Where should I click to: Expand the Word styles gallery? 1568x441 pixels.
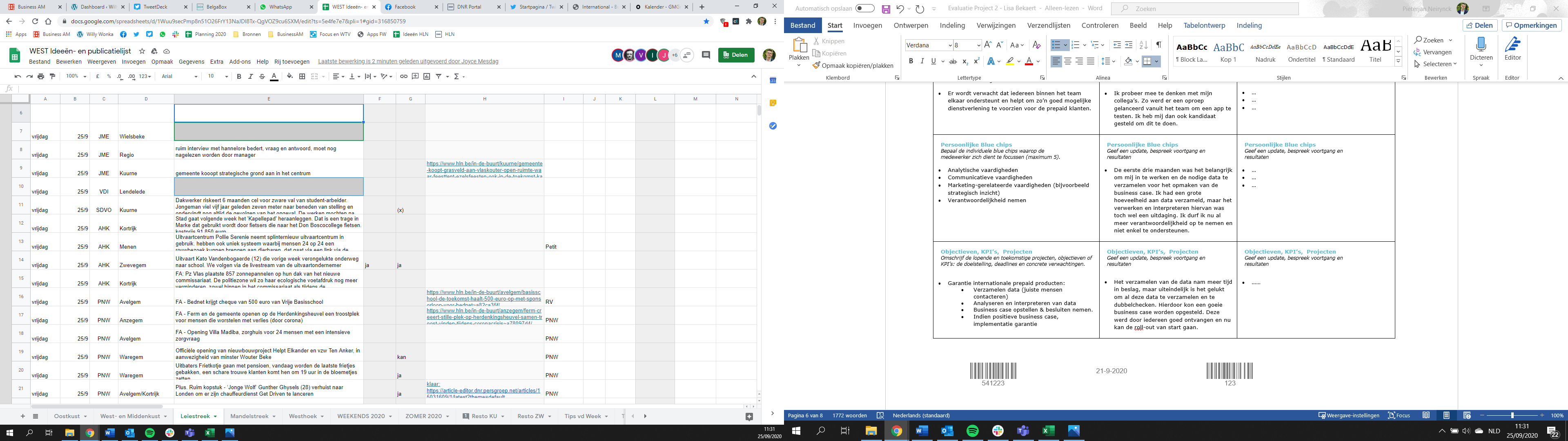pos(1398,62)
